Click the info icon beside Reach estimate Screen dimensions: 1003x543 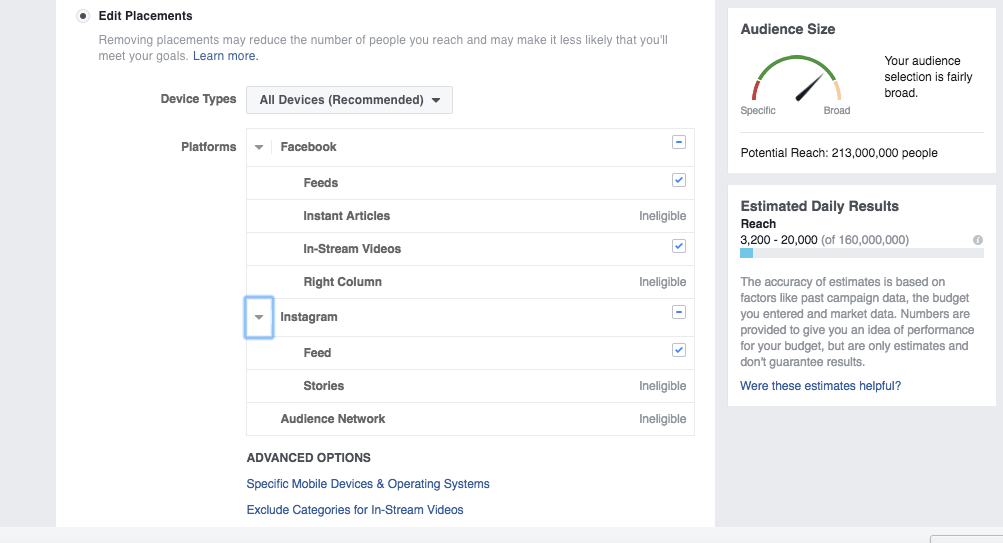pyautogui.click(x=977, y=240)
